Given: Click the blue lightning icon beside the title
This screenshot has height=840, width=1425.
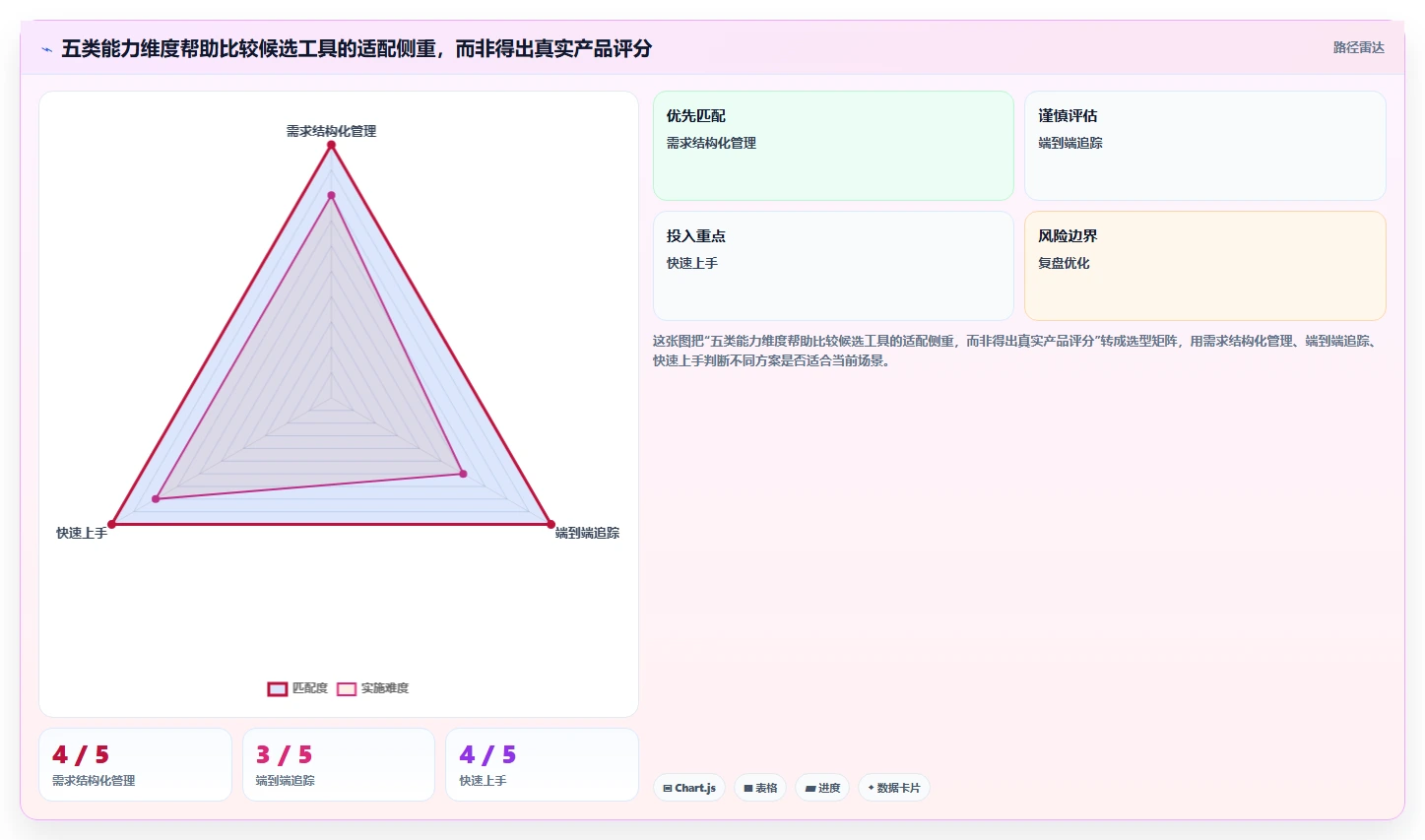Looking at the screenshot, I should click(46, 49).
